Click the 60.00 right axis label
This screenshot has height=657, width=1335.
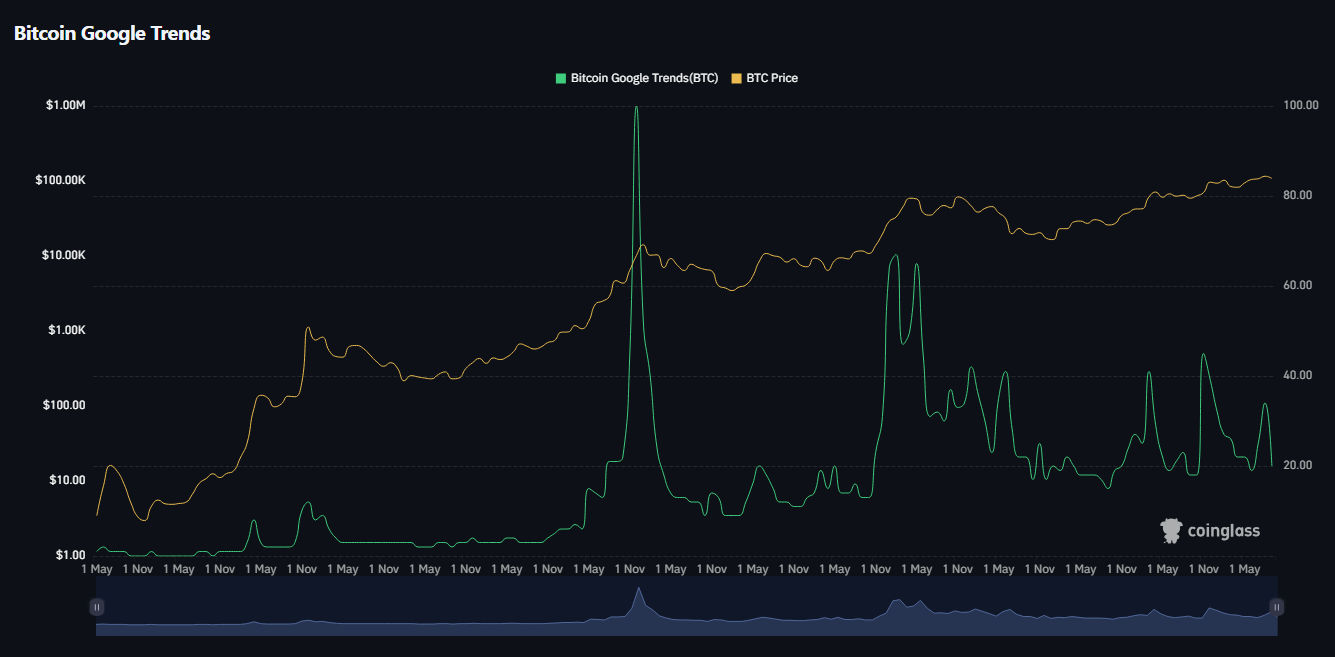tap(1298, 285)
